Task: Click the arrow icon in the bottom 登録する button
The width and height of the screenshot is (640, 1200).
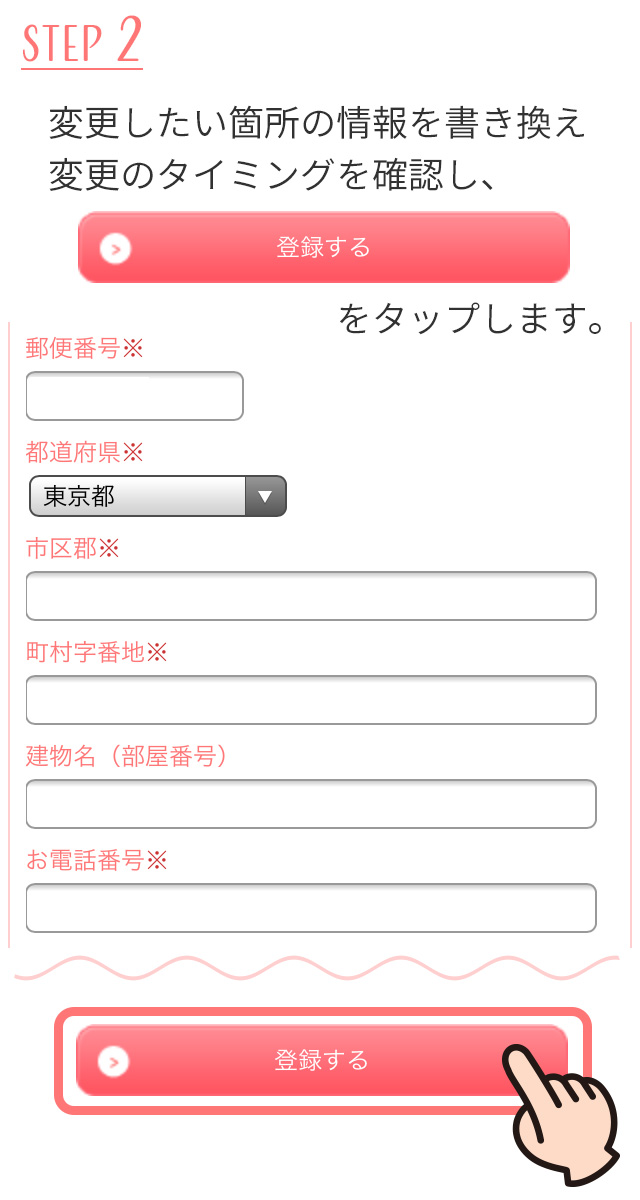Action: [115, 1061]
